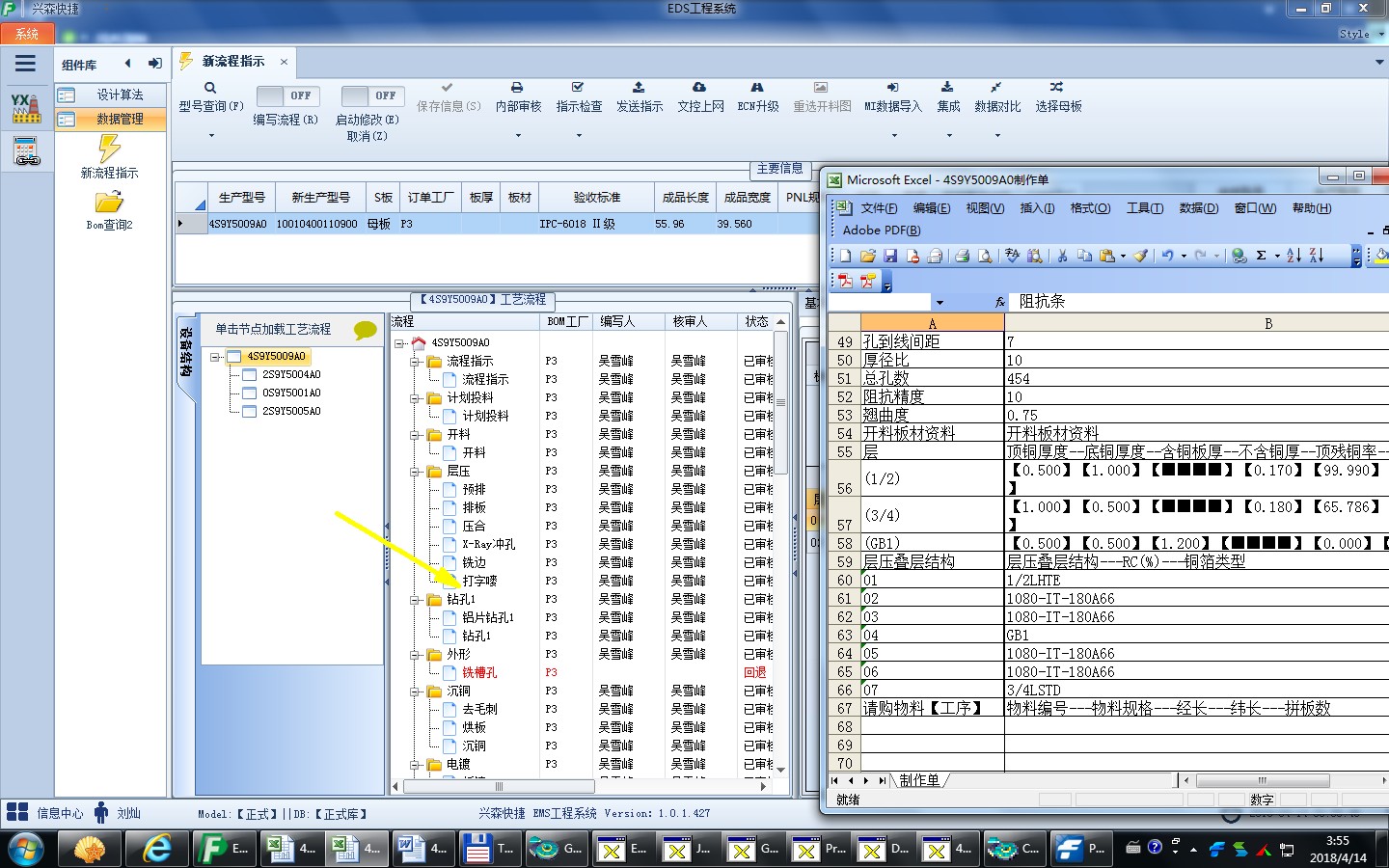Click the MI数据导入 import icon
This screenshot has height=868, width=1389.
(x=892, y=88)
